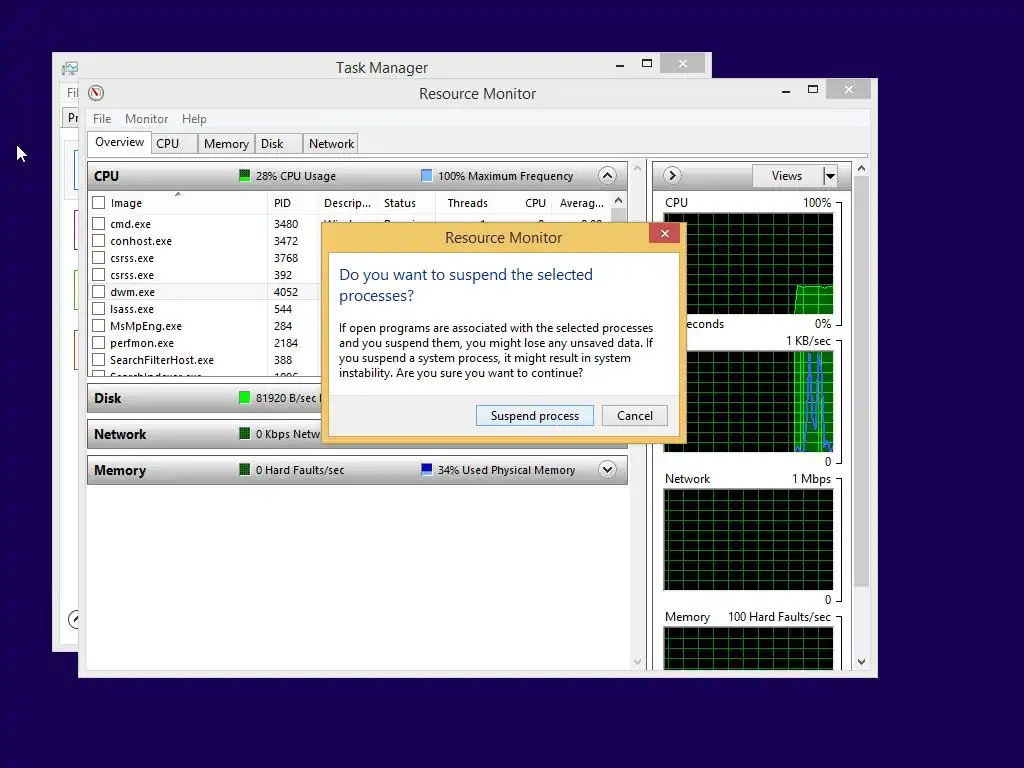
Task: Check the csrss.exe PID 392 checkbox
Action: 99,275
